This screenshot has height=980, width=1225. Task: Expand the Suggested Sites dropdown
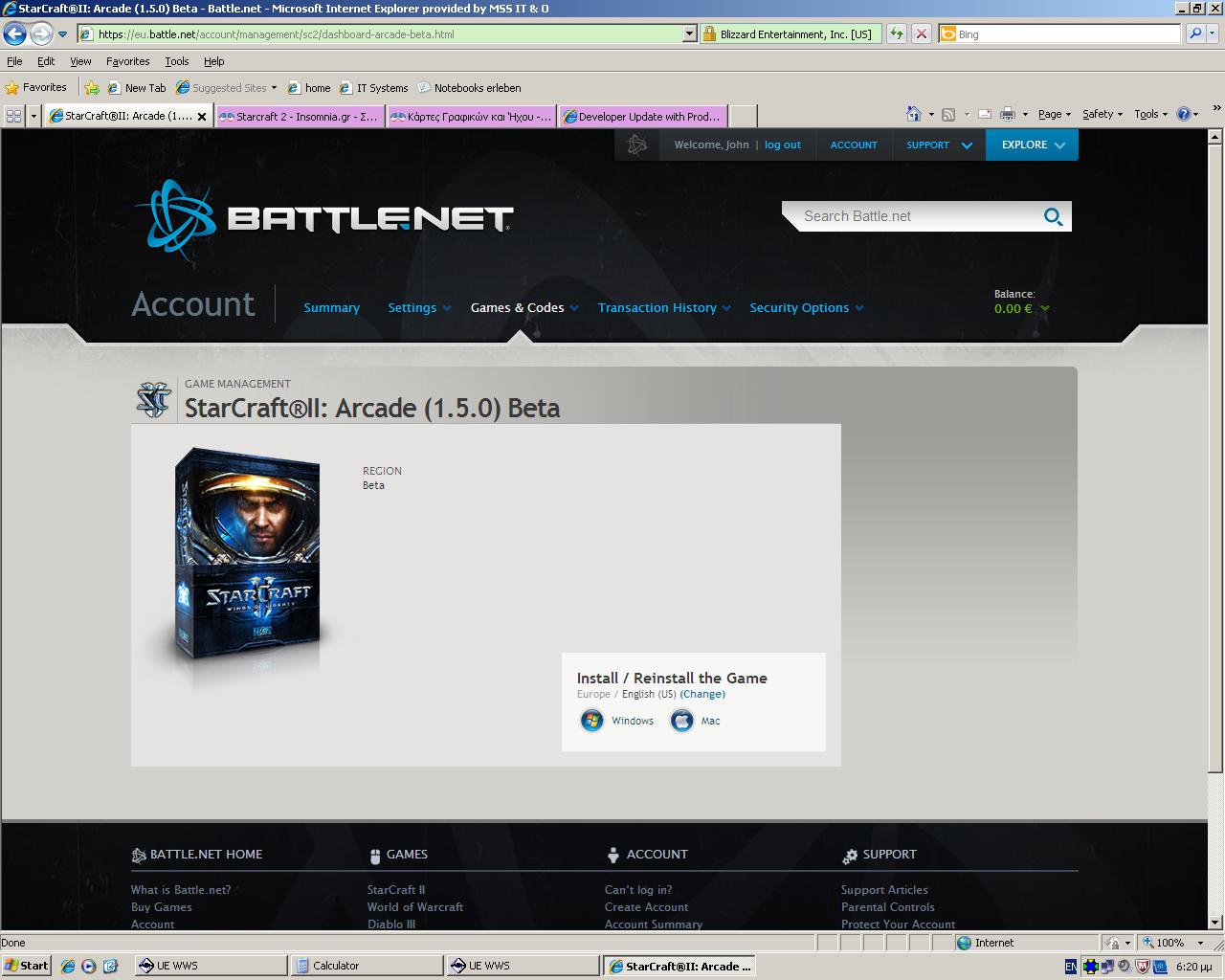pyautogui.click(x=274, y=88)
